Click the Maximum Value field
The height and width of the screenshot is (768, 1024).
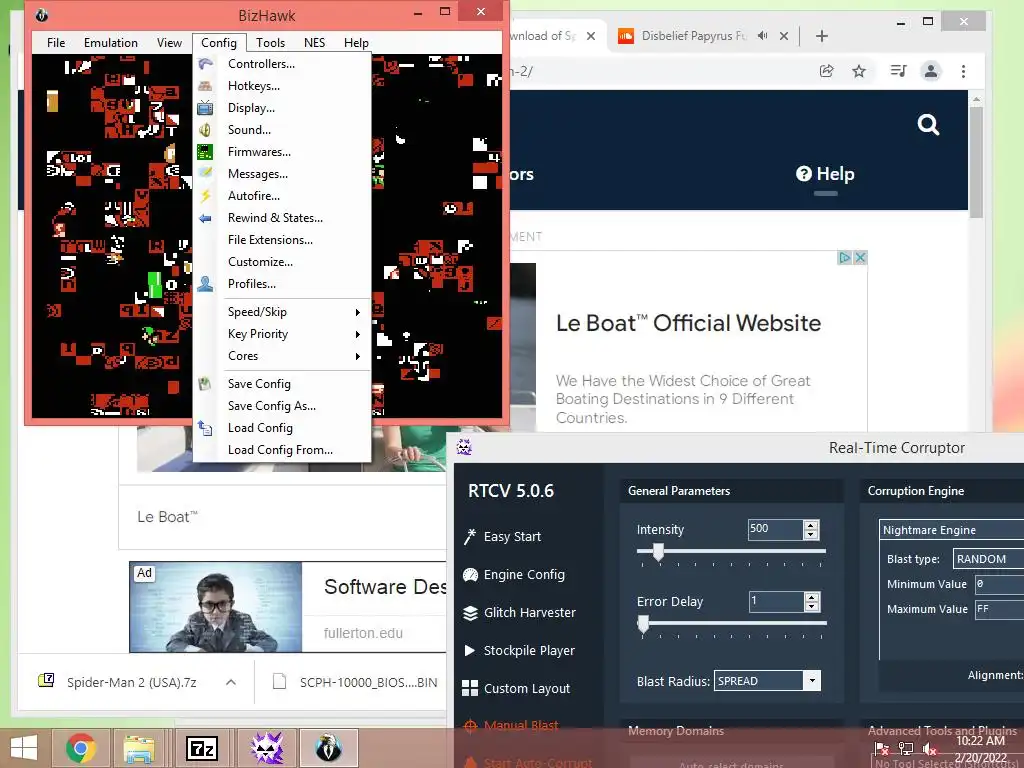(999, 609)
